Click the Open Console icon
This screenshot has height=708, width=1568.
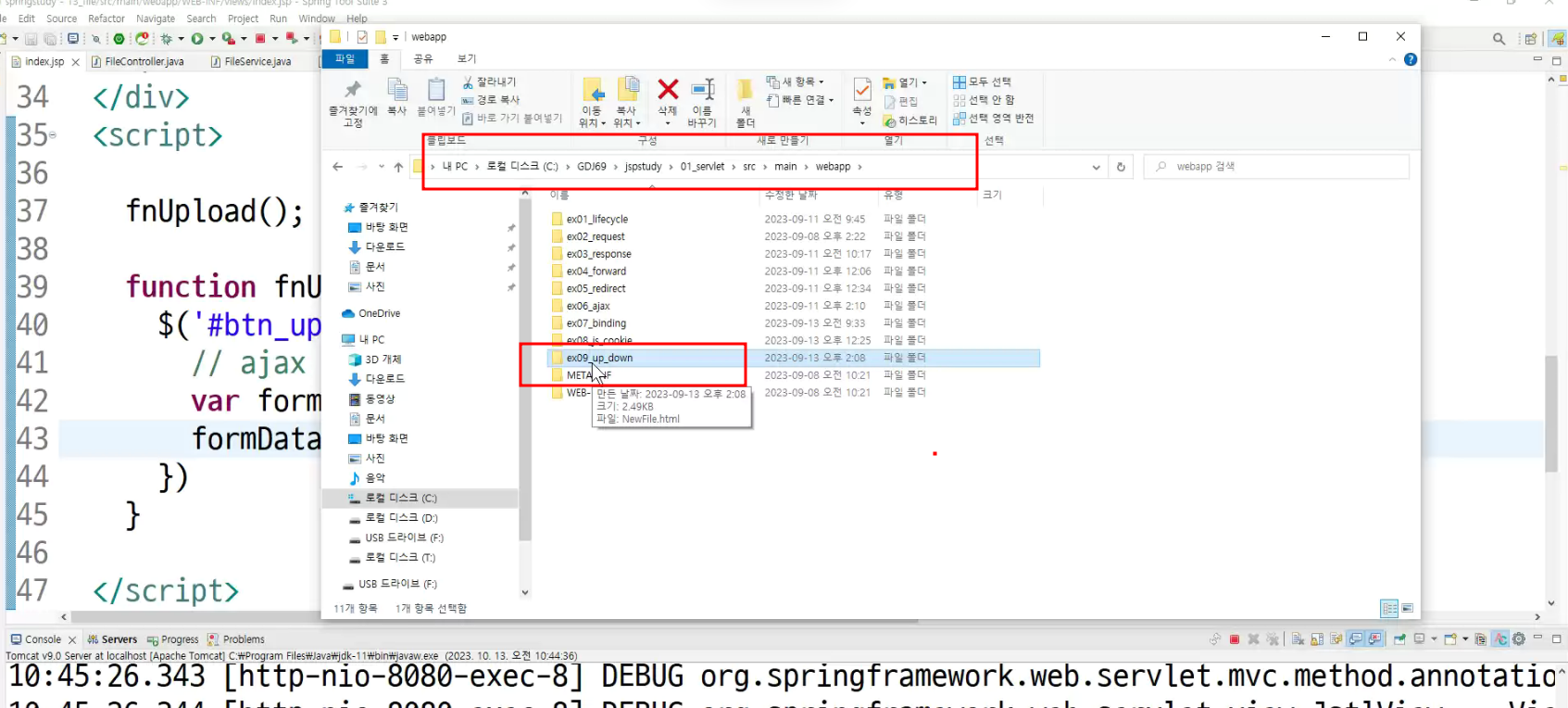point(1450,639)
